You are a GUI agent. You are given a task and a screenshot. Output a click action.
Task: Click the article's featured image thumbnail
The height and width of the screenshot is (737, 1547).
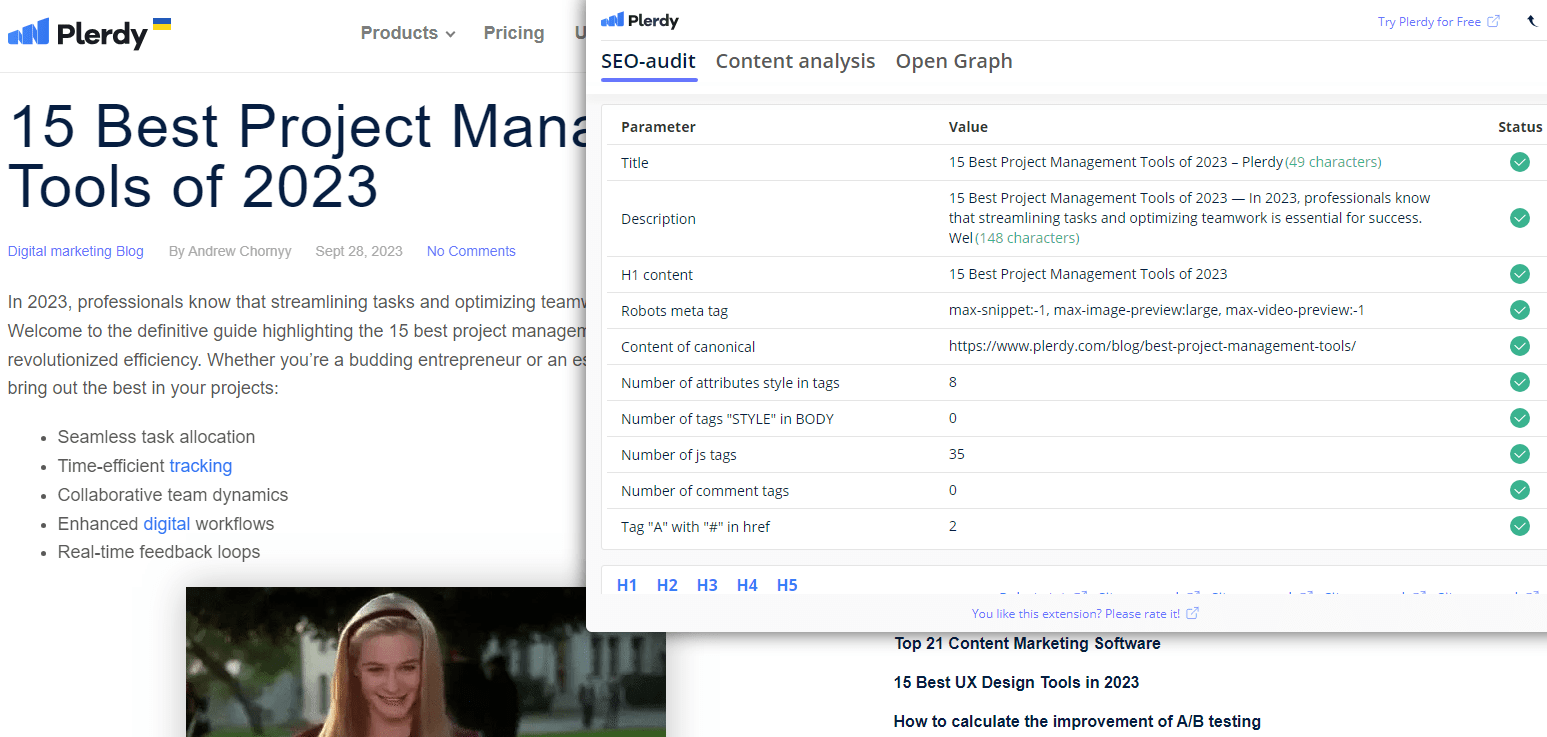[425, 662]
